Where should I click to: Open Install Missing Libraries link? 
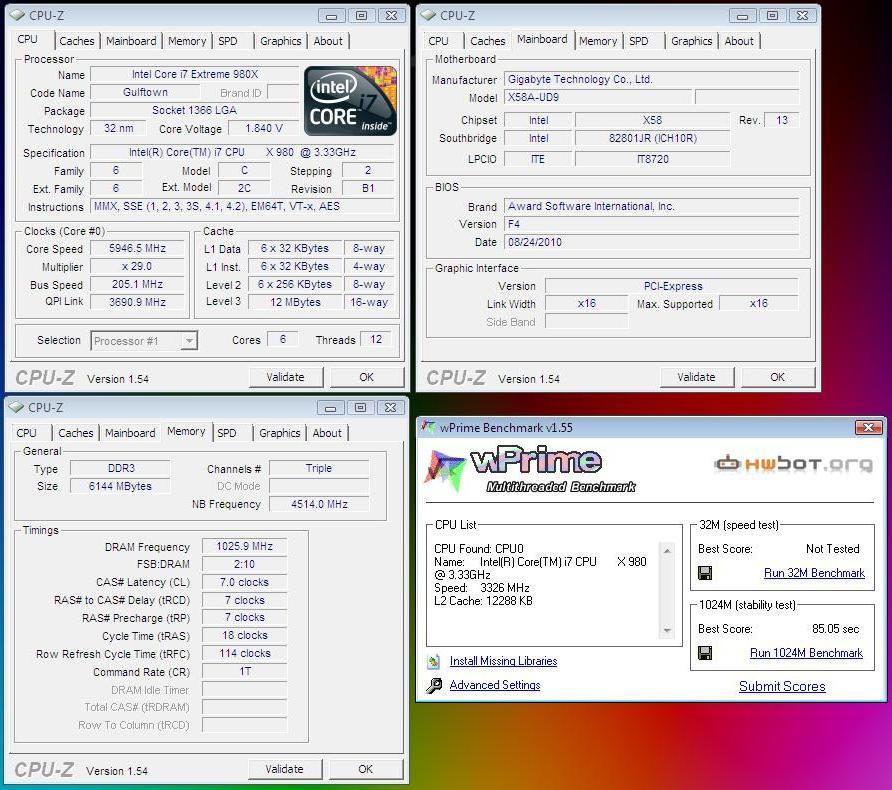(503, 661)
